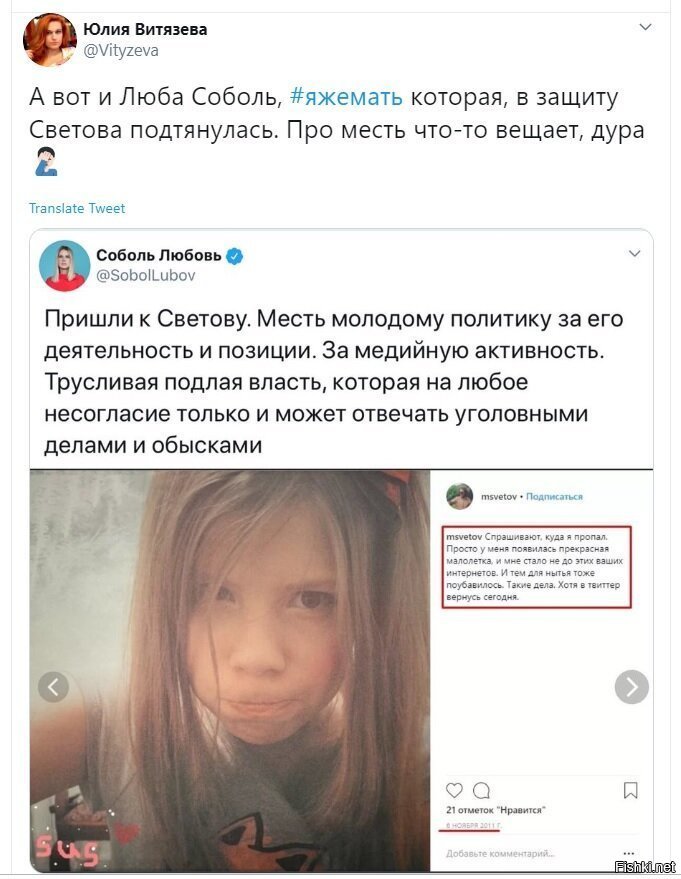Click Translate Tweet link

click(x=77, y=209)
